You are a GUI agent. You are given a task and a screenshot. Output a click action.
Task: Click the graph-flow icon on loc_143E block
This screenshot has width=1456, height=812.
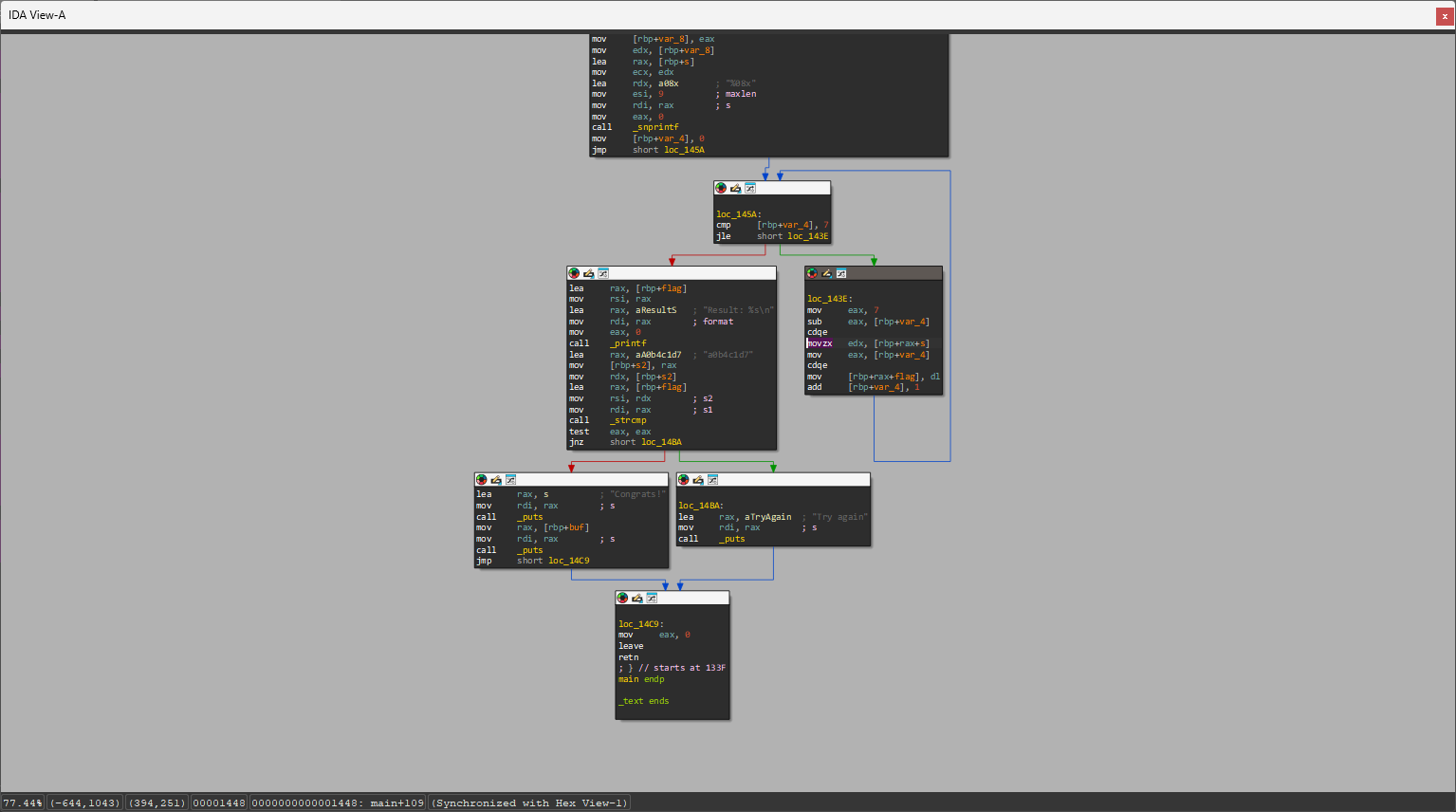841,273
